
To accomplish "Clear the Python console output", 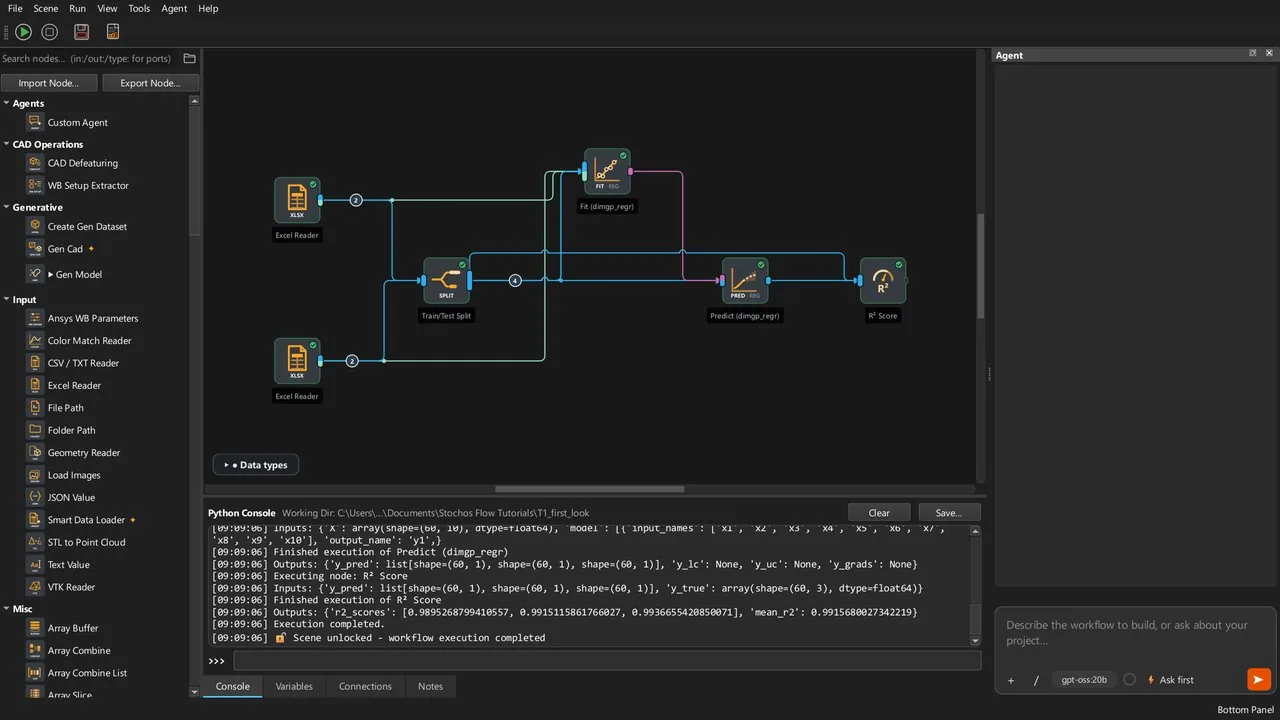I will tap(879, 513).
